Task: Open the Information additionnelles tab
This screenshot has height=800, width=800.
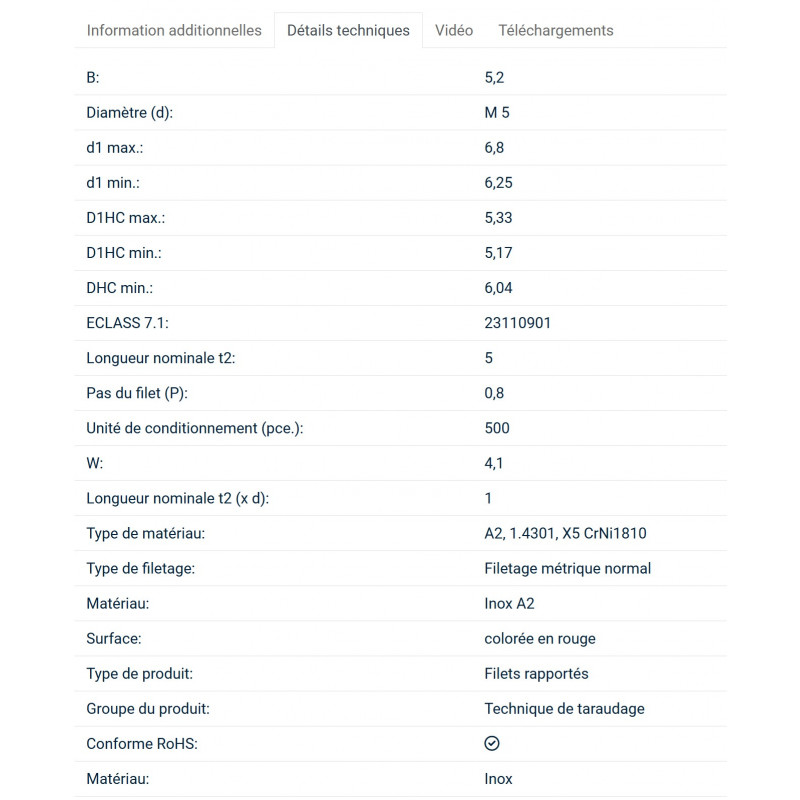Action: point(174,30)
